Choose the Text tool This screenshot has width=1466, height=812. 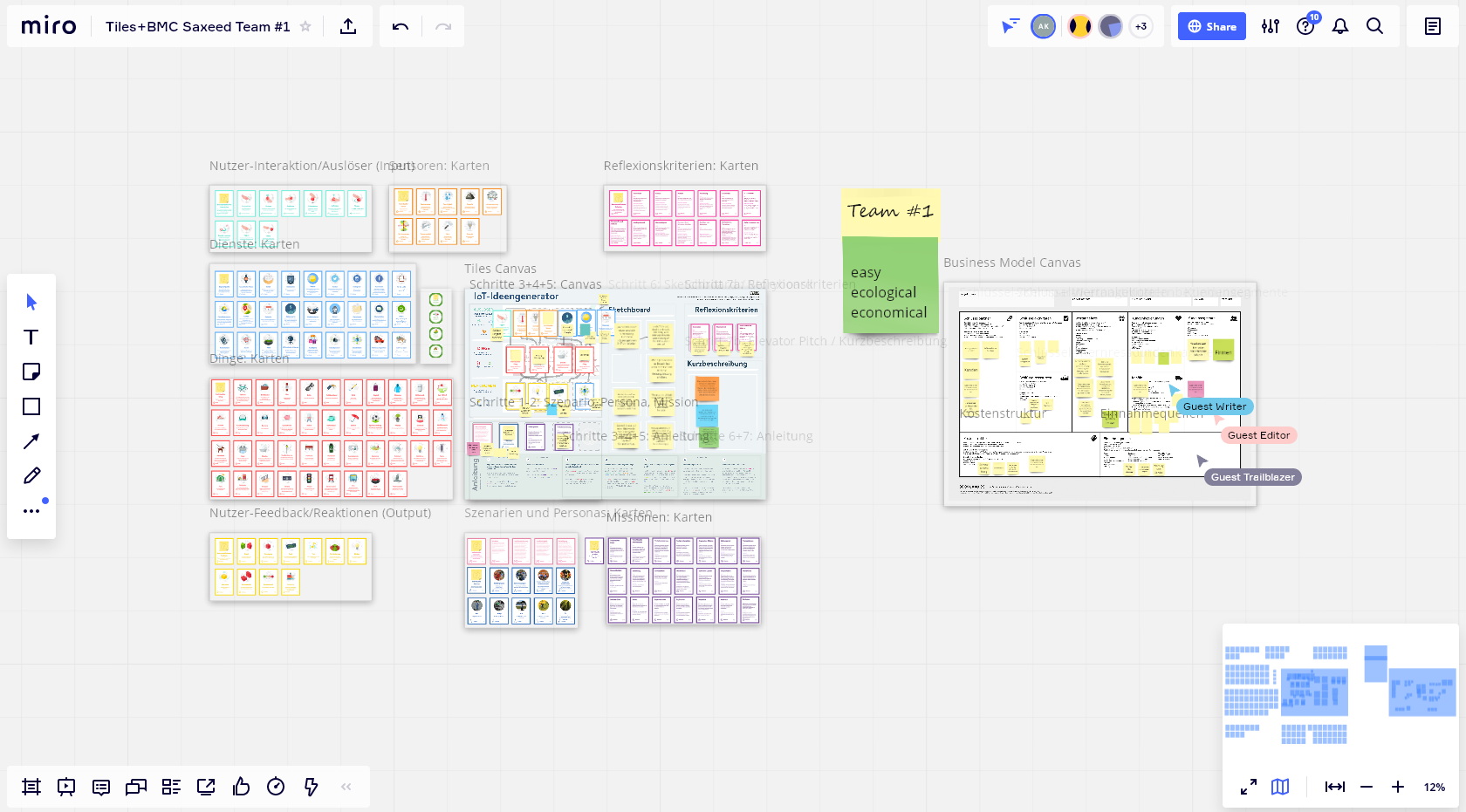[31, 337]
